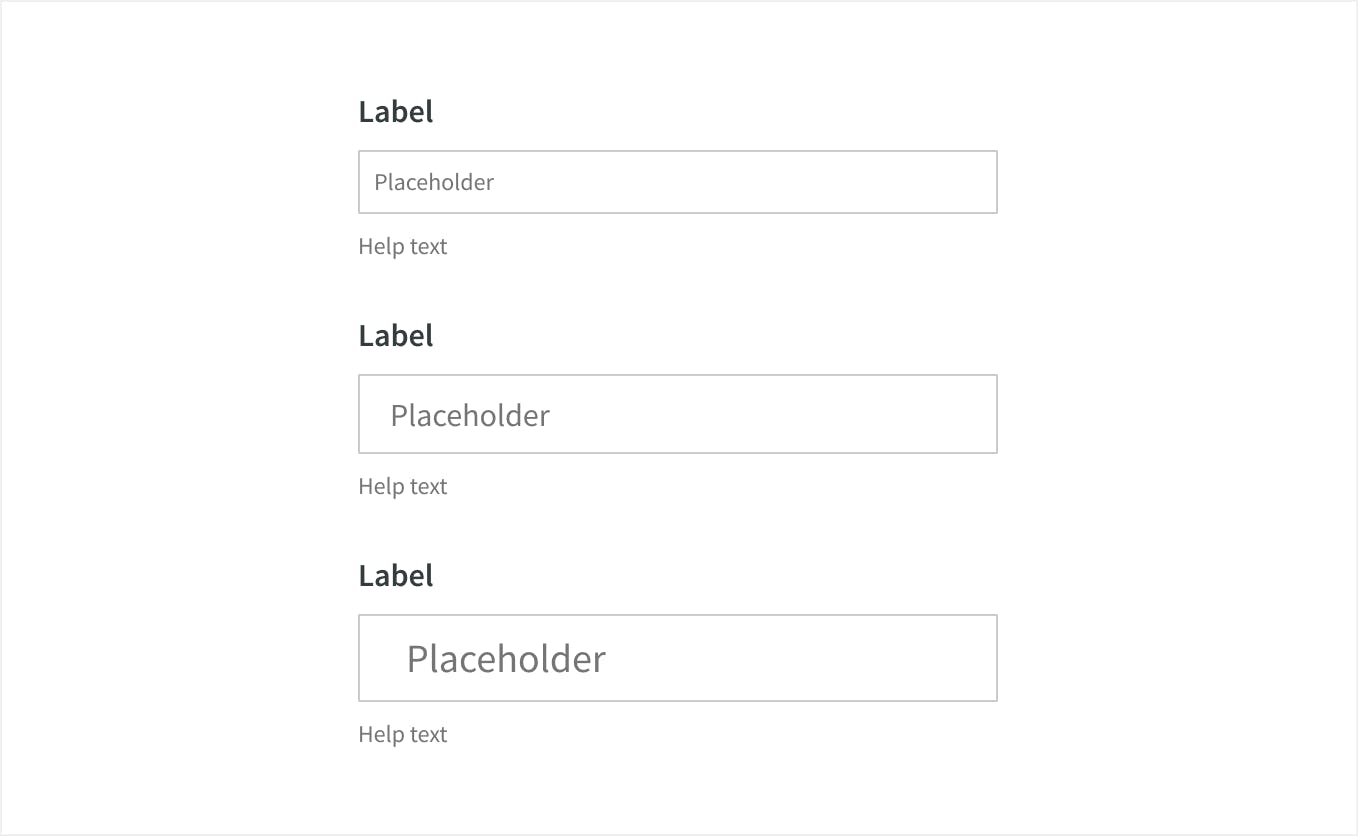The image size is (1358, 836).
Task: Click the Label above the largest input
Action: point(396,576)
